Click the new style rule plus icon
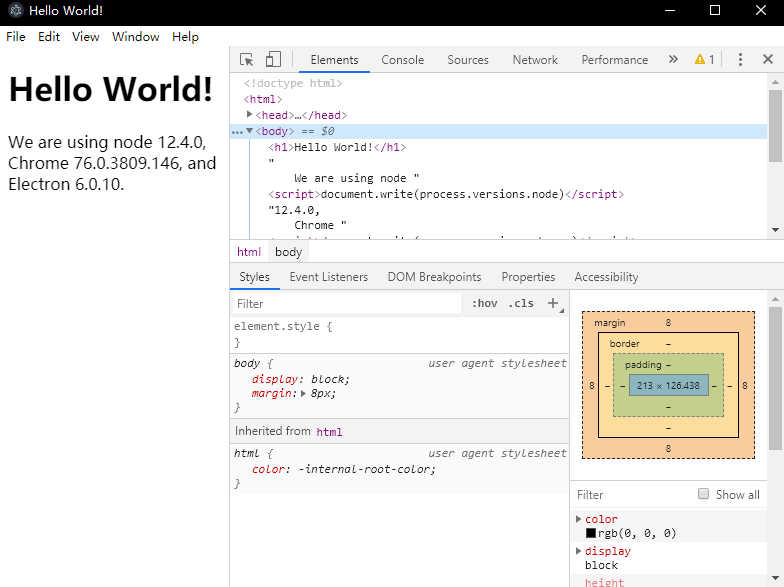Viewport: 784px width, 587px height. tap(553, 303)
